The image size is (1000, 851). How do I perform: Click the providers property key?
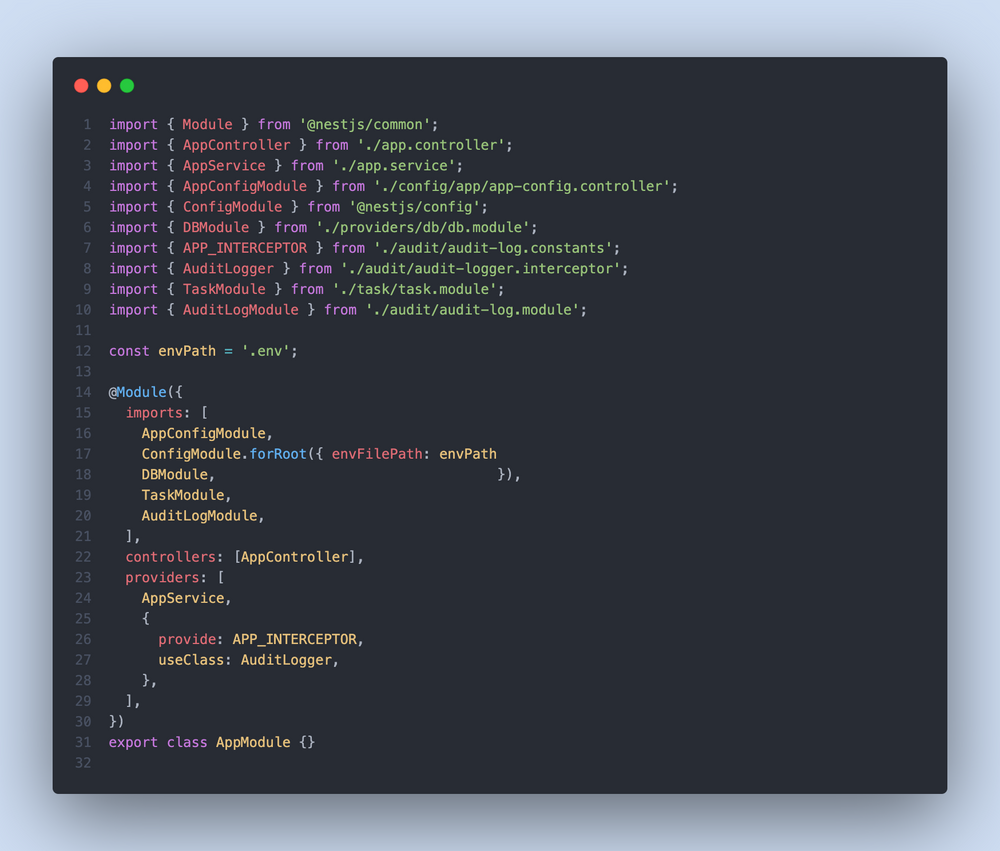(162, 577)
